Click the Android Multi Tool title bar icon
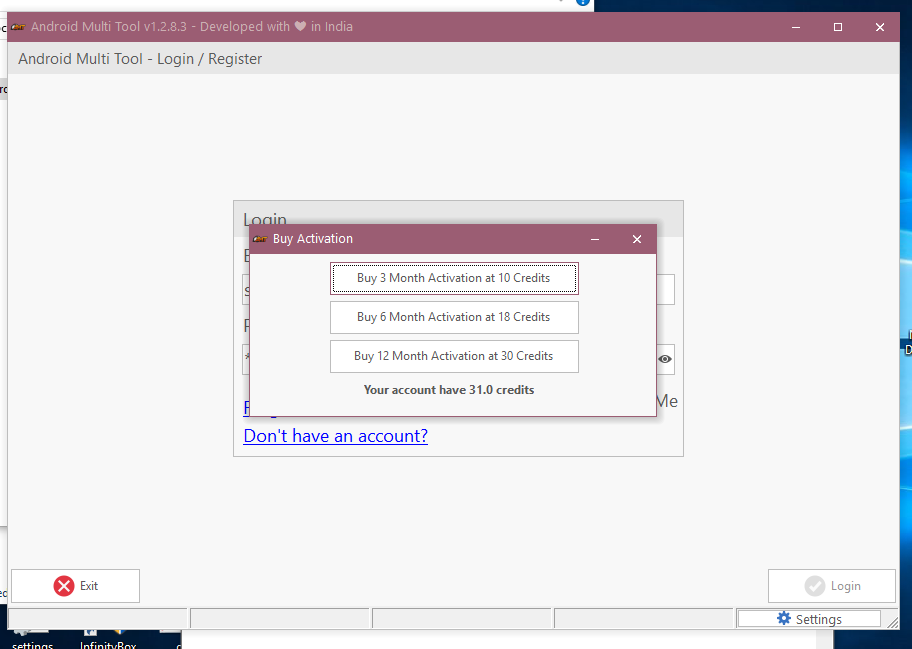Viewport: 912px width, 649px height. point(18,27)
